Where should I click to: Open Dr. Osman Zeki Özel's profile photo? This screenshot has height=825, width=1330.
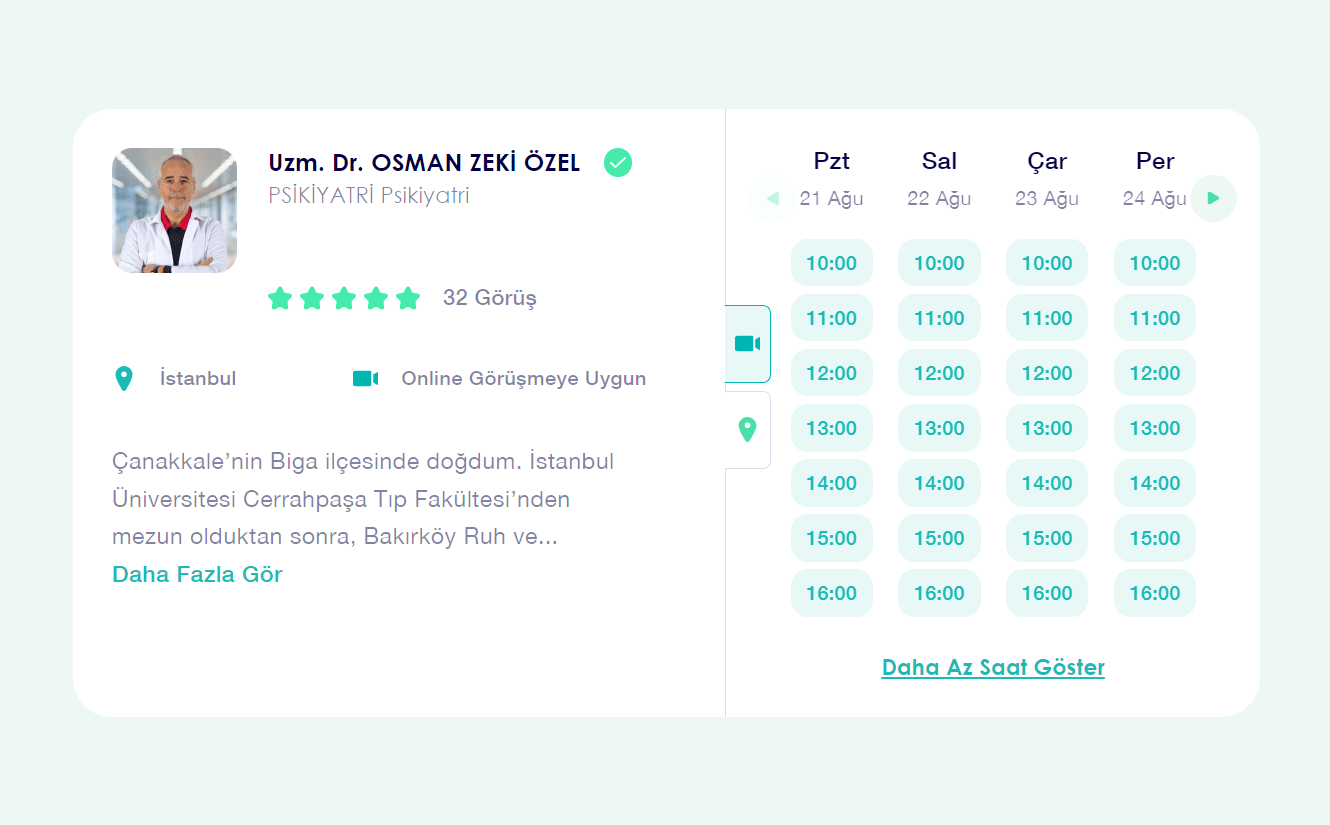coord(174,210)
